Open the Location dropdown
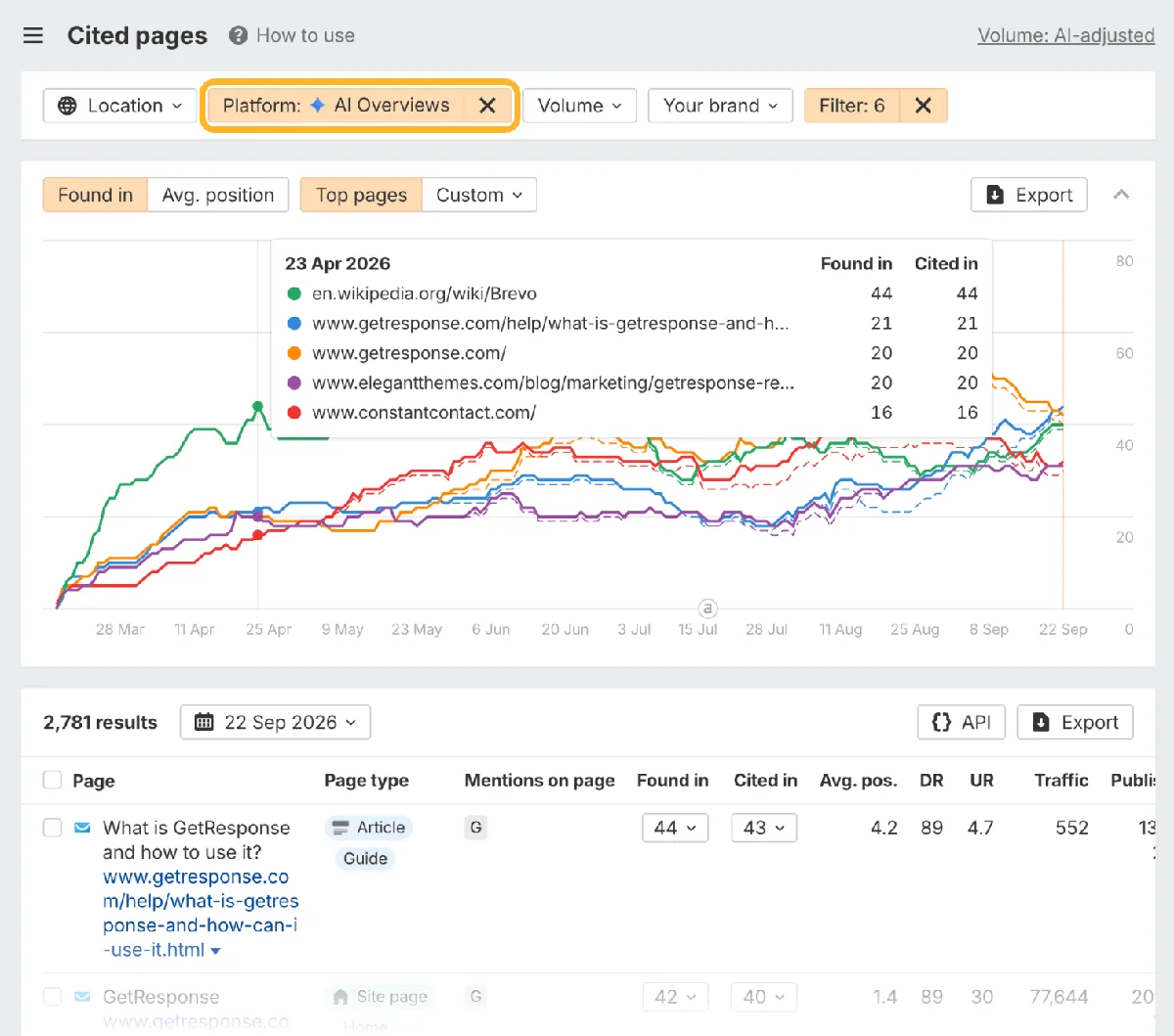The width and height of the screenshot is (1174, 1036). (120, 106)
